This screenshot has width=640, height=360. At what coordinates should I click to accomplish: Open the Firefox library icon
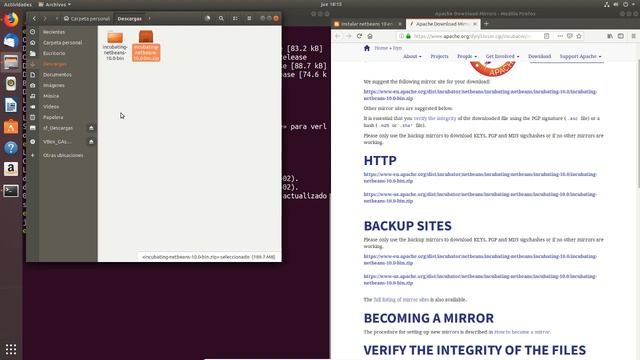(x=610, y=36)
